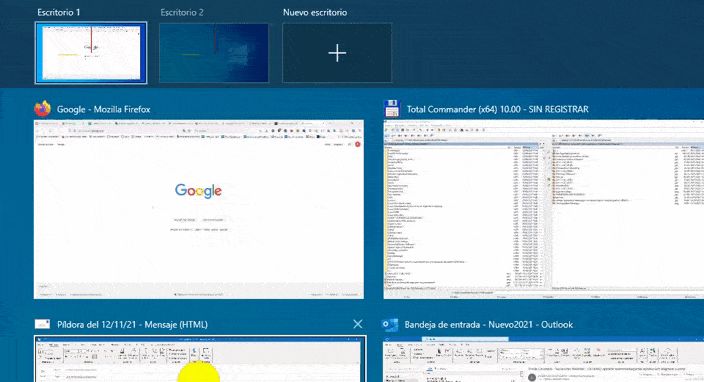Click the Nuevo escritorio label
The width and height of the screenshot is (704, 382).
coord(315,13)
